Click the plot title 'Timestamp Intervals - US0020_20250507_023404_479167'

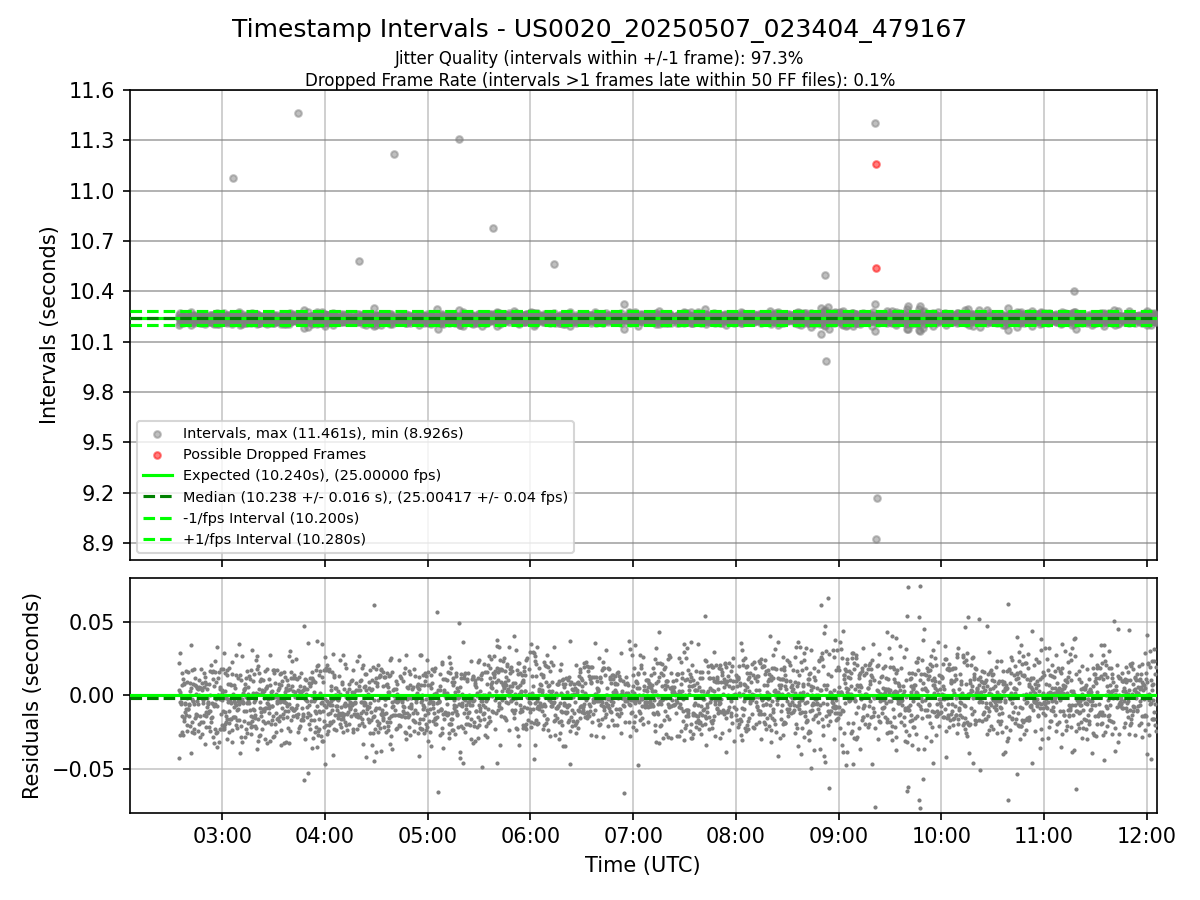click(599, 29)
